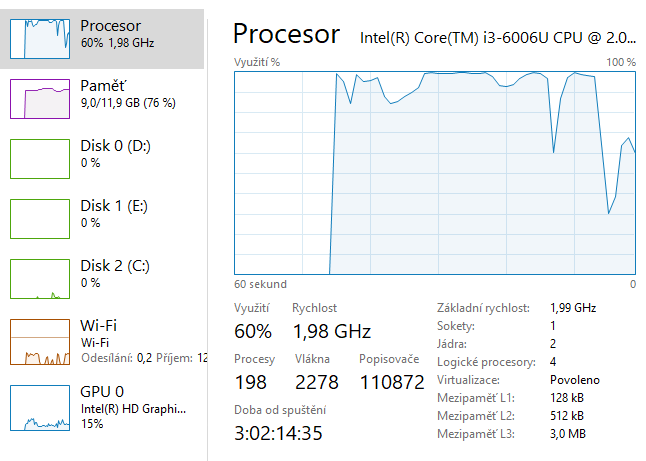The image size is (646, 461).
Task: Click the Disk 1 (E:) graph thumbnail
Action: 40,218
